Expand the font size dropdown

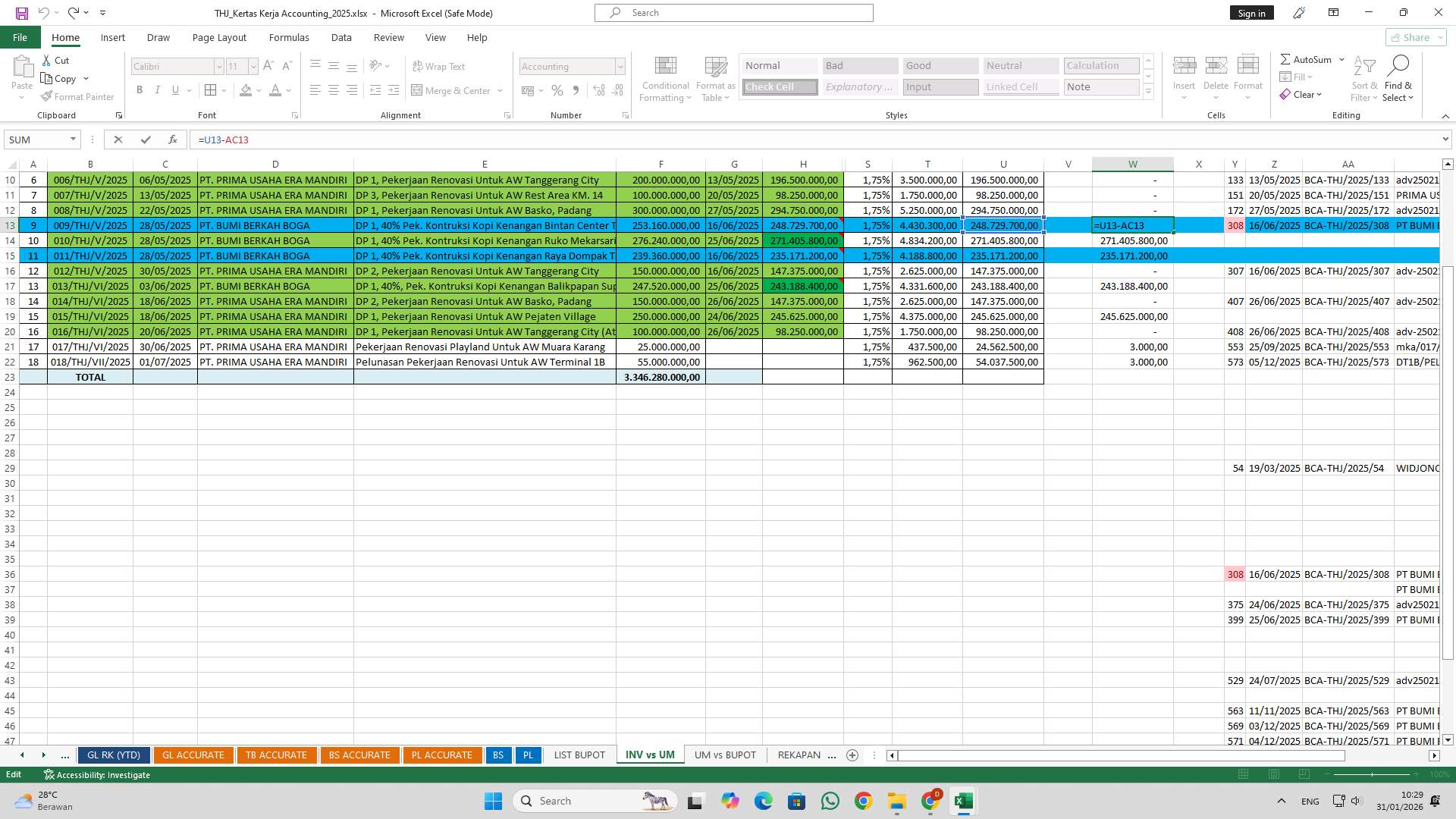pyautogui.click(x=253, y=66)
